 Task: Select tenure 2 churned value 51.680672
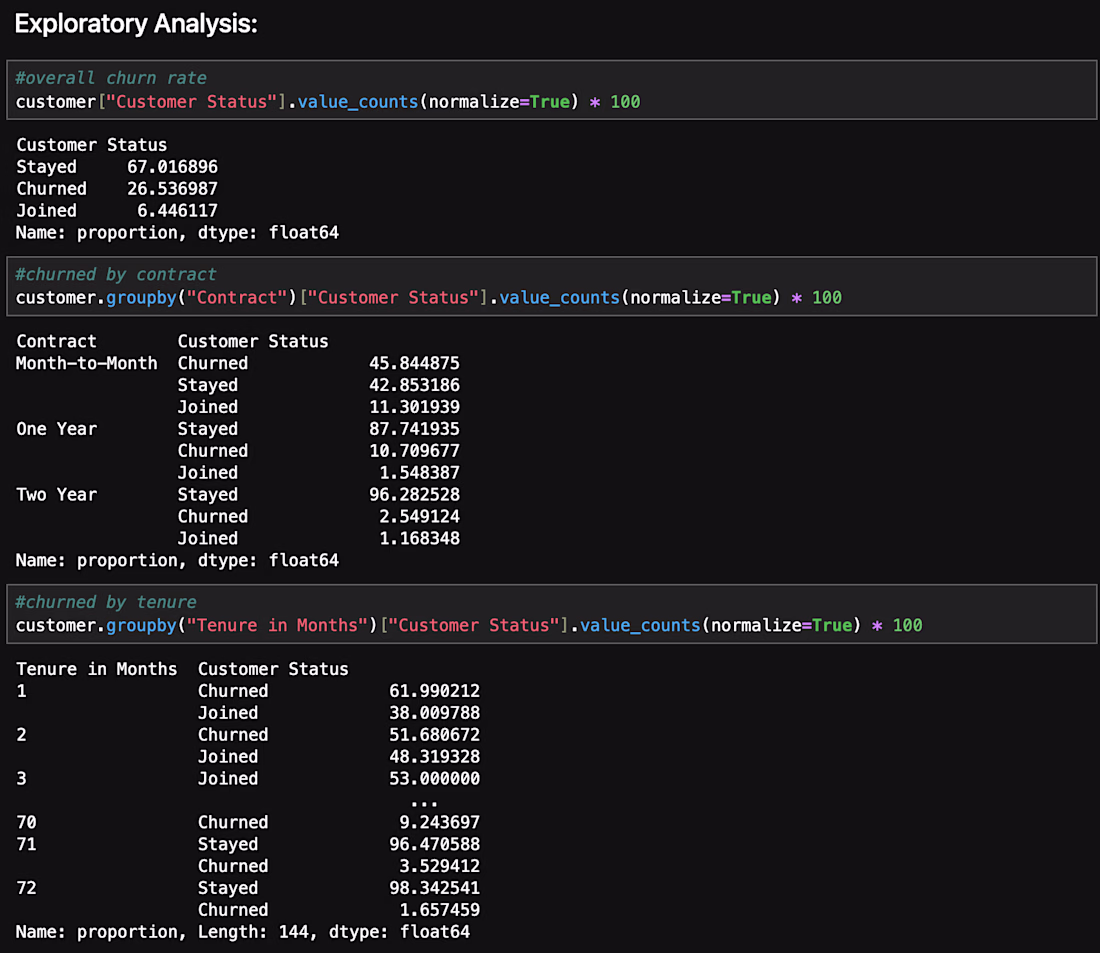[x=435, y=735]
